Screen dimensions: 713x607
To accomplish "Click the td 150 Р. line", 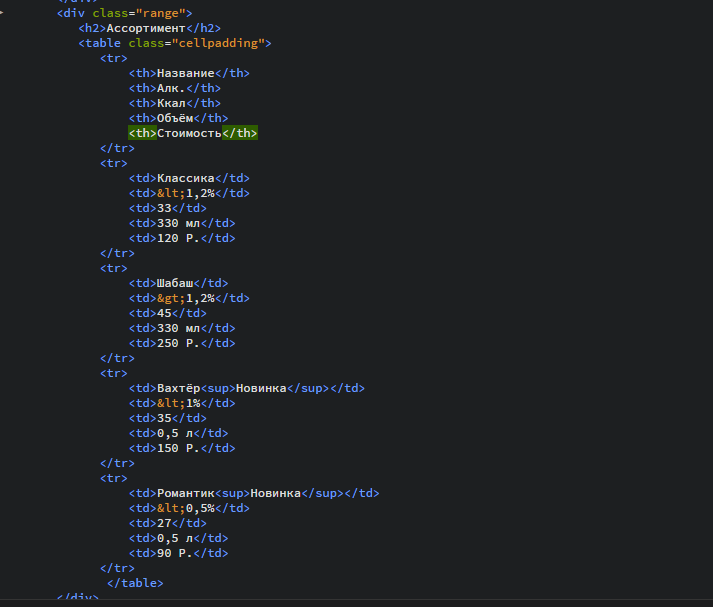I will coord(182,448).
